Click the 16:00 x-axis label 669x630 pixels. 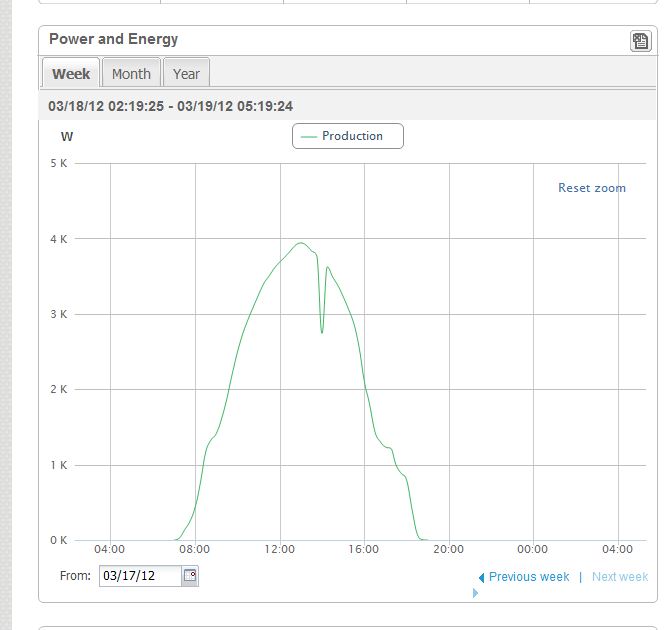[x=364, y=549]
